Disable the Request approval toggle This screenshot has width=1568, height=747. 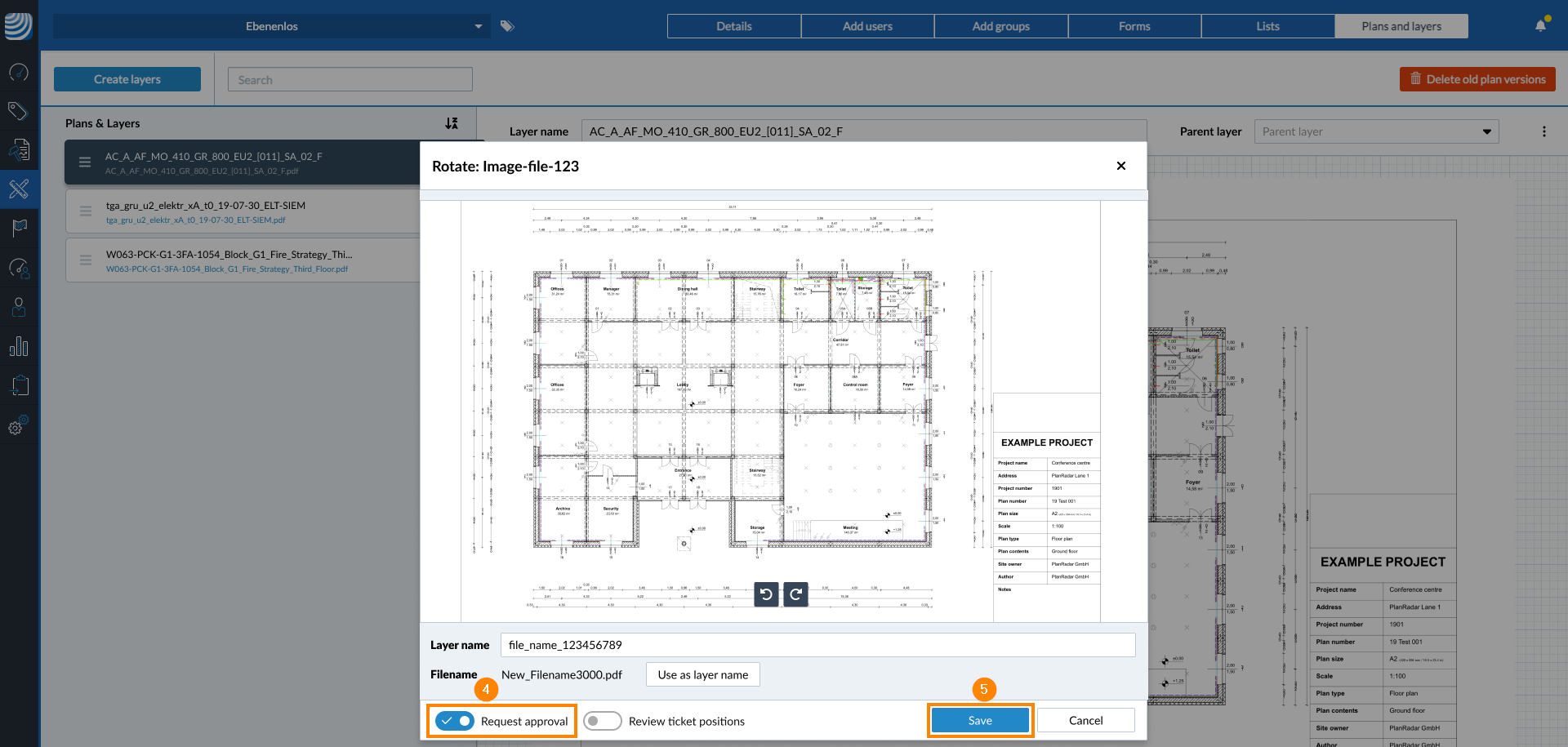pos(455,721)
